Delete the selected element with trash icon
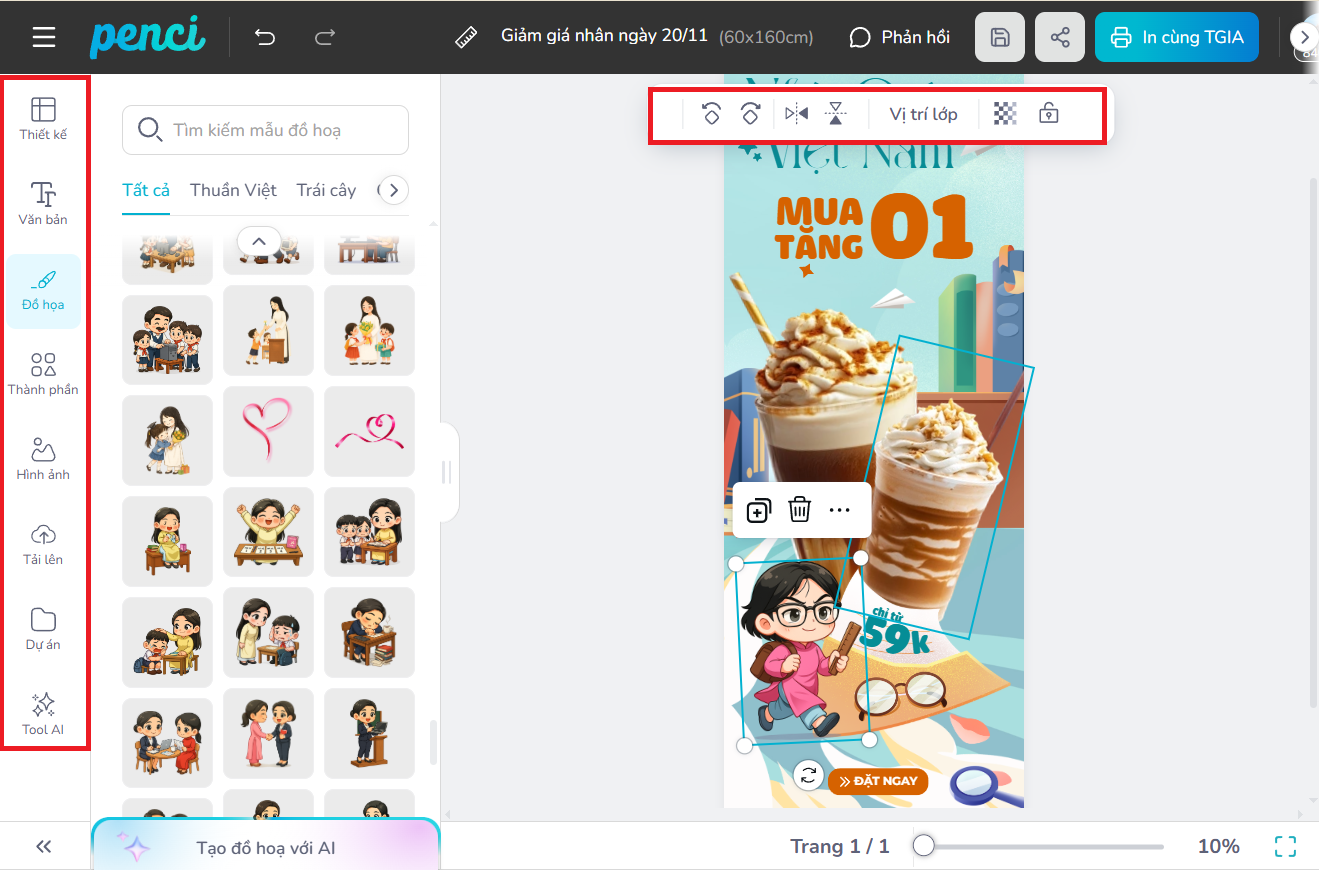Image resolution: width=1319 pixels, height=870 pixels. pos(799,510)
